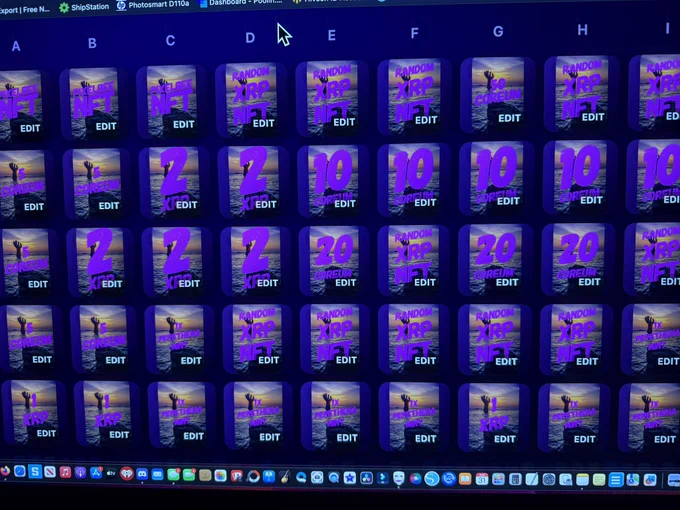Screen dimensions: 680x510
Task: Click EDIT on column G's 20 COREUM card
Action: point(507,282)
